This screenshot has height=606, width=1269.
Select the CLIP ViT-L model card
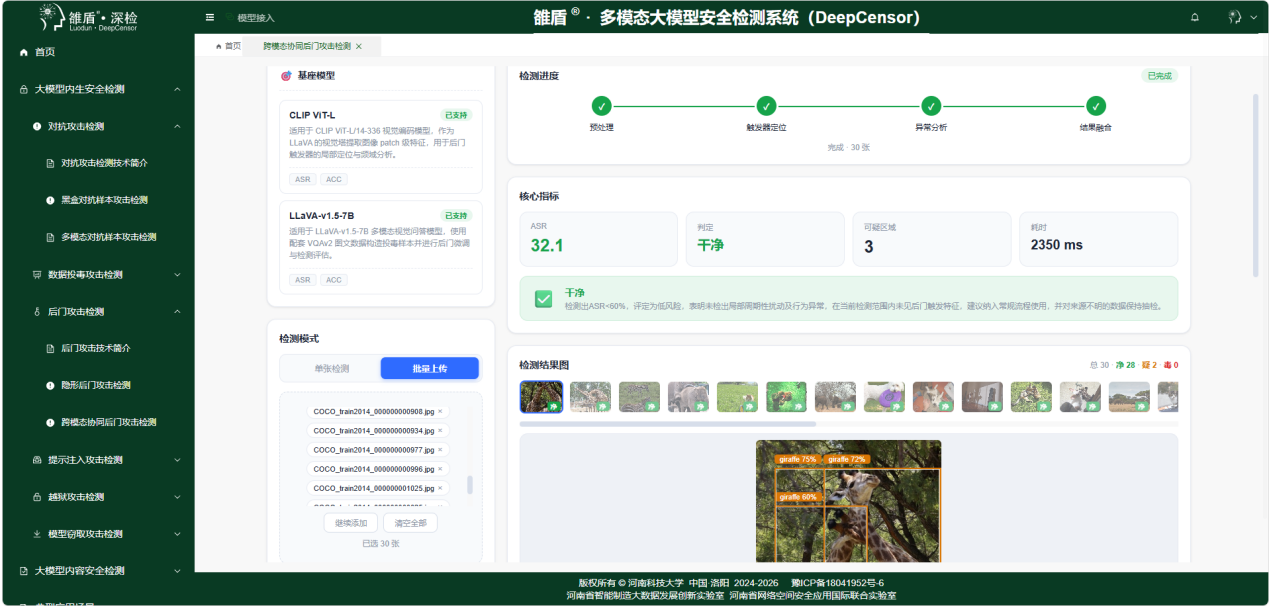(381, 146)
